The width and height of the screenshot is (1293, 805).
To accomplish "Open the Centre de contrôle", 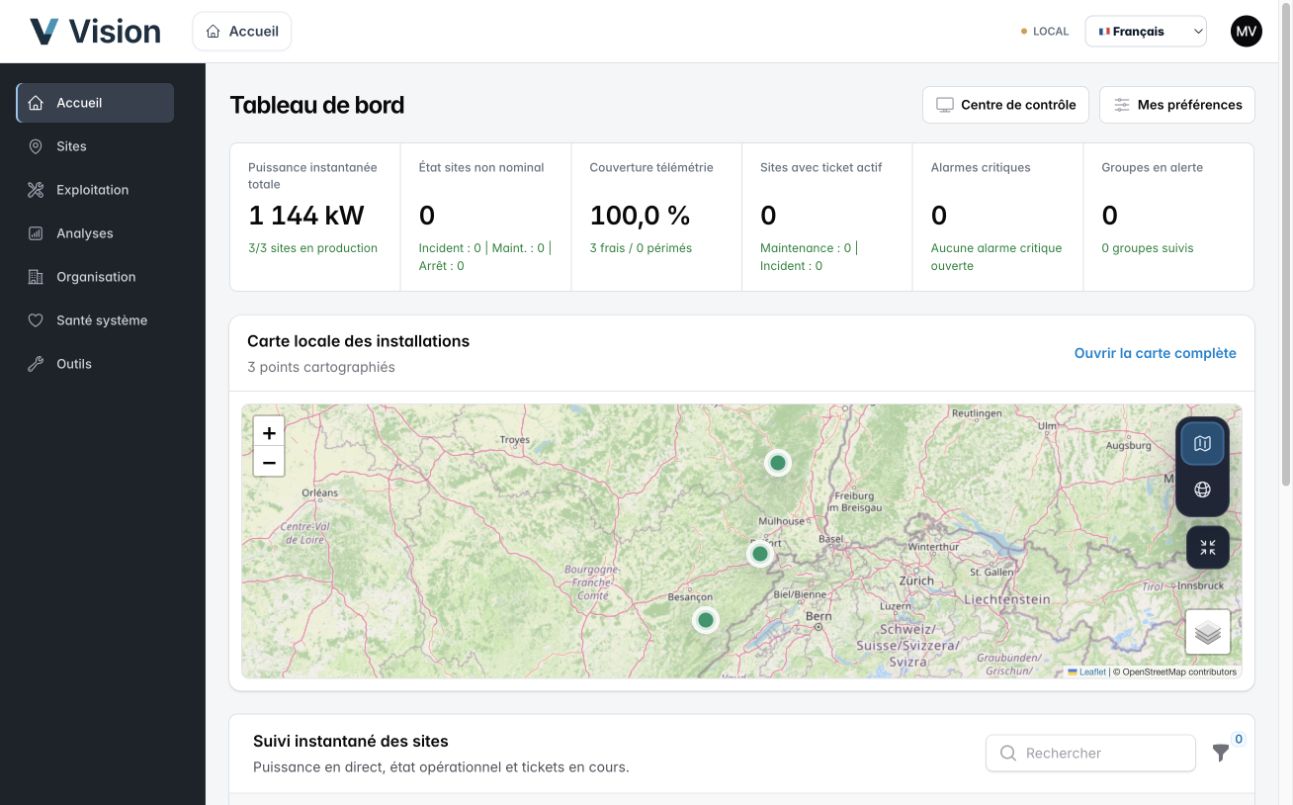I will point(1006,105).
